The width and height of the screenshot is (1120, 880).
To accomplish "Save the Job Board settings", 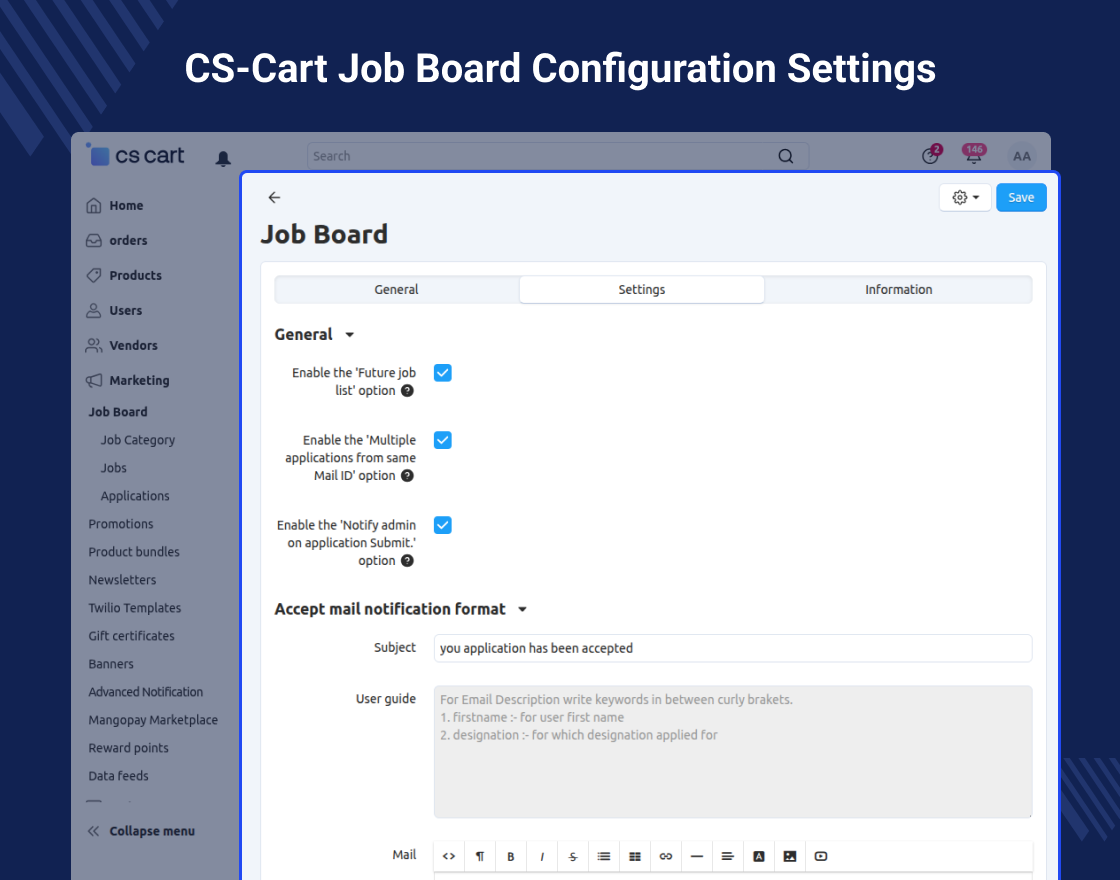I will tap(1021, 198).
